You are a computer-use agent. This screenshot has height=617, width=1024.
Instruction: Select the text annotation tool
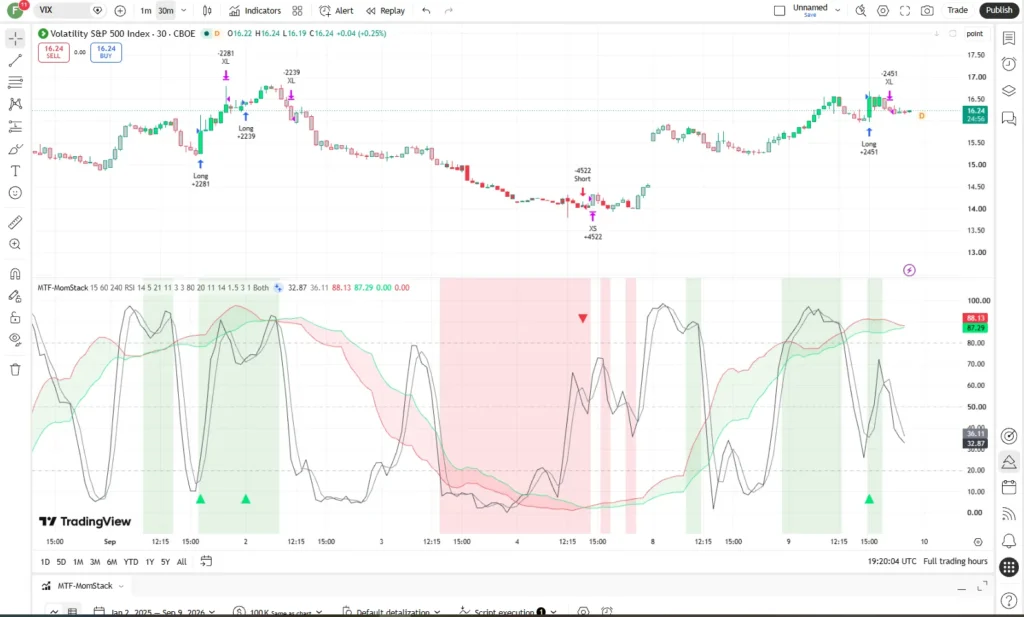coord(16,171)
